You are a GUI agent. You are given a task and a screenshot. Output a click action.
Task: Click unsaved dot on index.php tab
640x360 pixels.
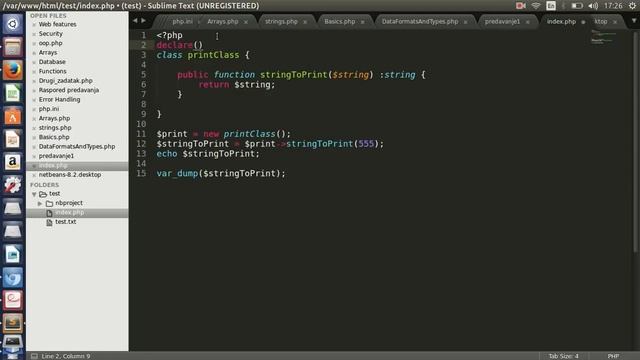583,22
